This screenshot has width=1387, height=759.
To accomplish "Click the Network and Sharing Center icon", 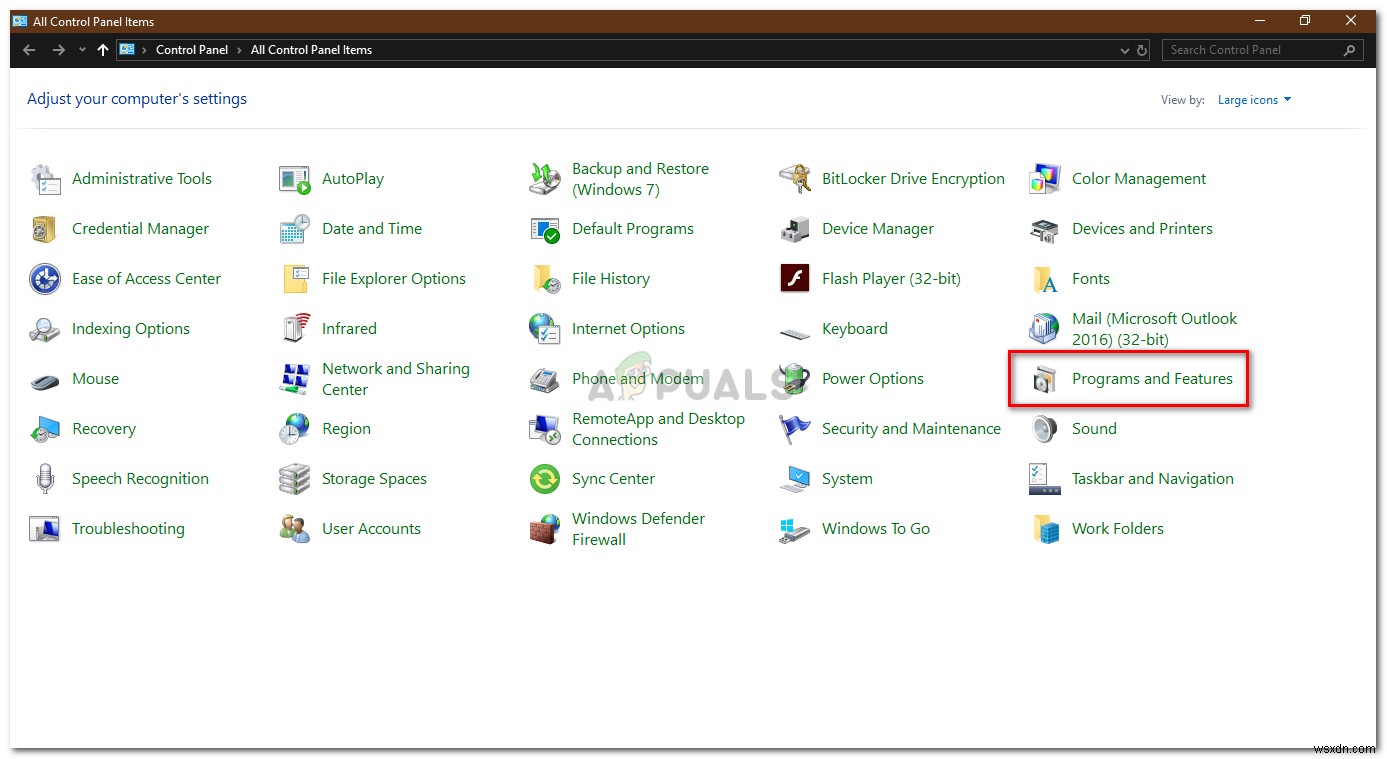I will [x=295, y=379].
